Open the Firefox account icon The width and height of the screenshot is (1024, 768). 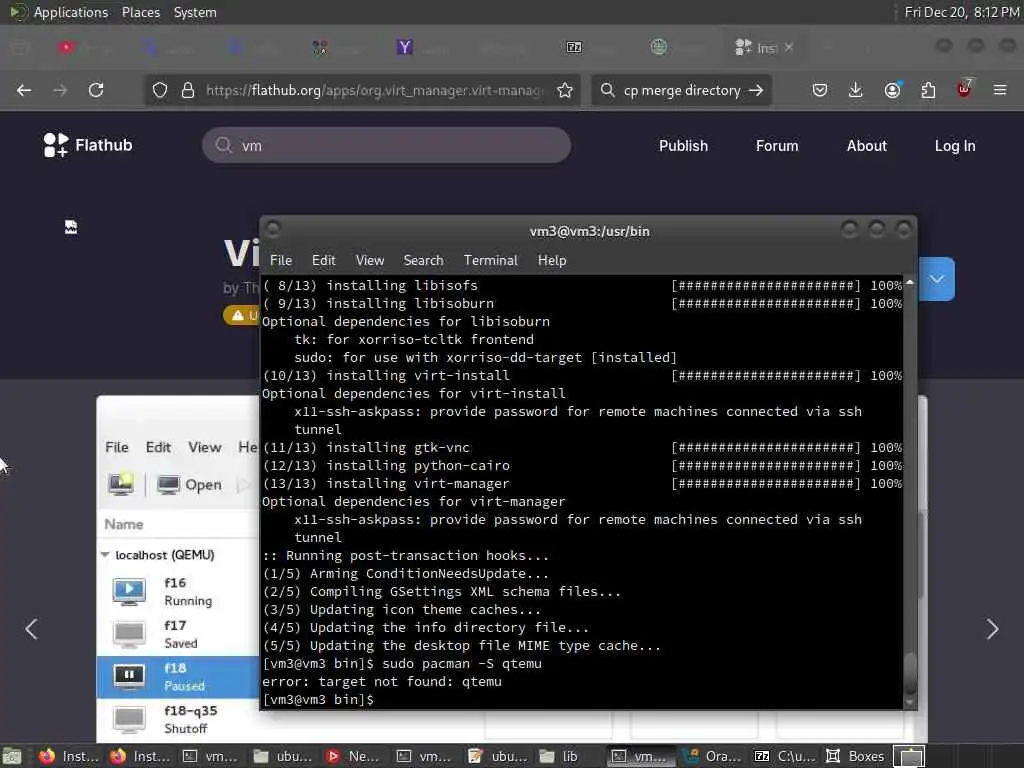892,90
